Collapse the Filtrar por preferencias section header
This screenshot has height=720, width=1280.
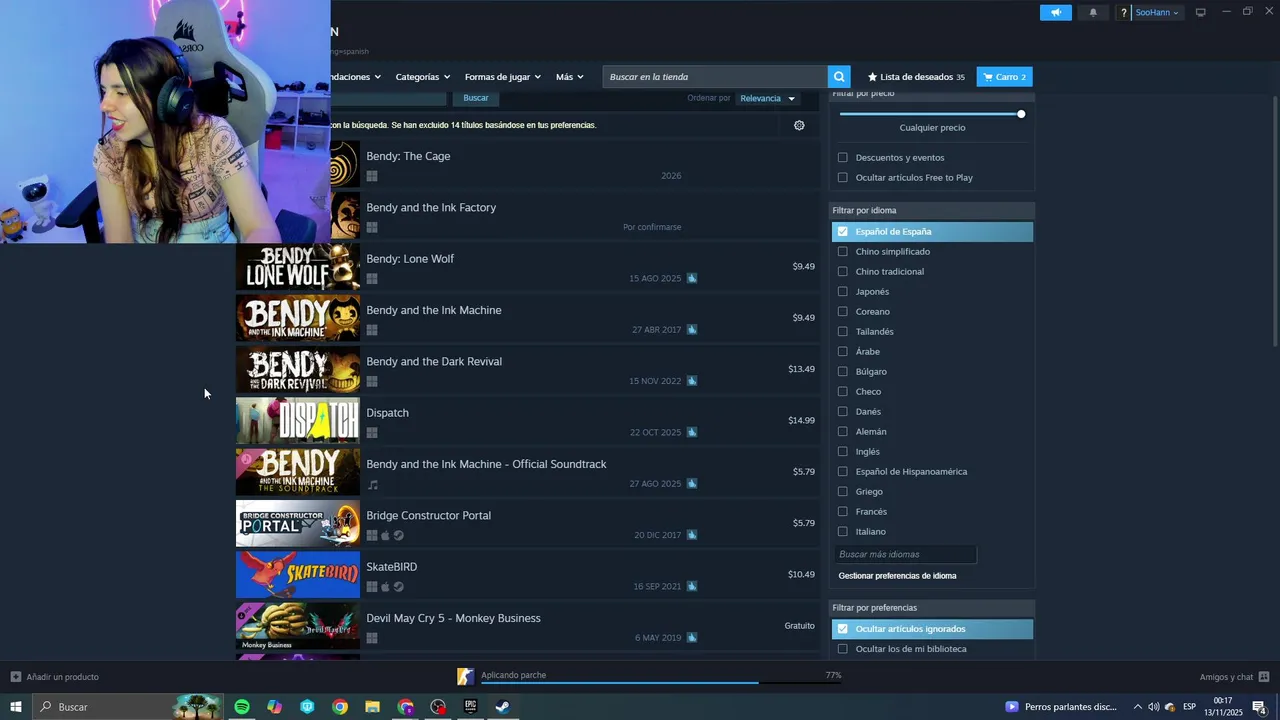(932, 608)
